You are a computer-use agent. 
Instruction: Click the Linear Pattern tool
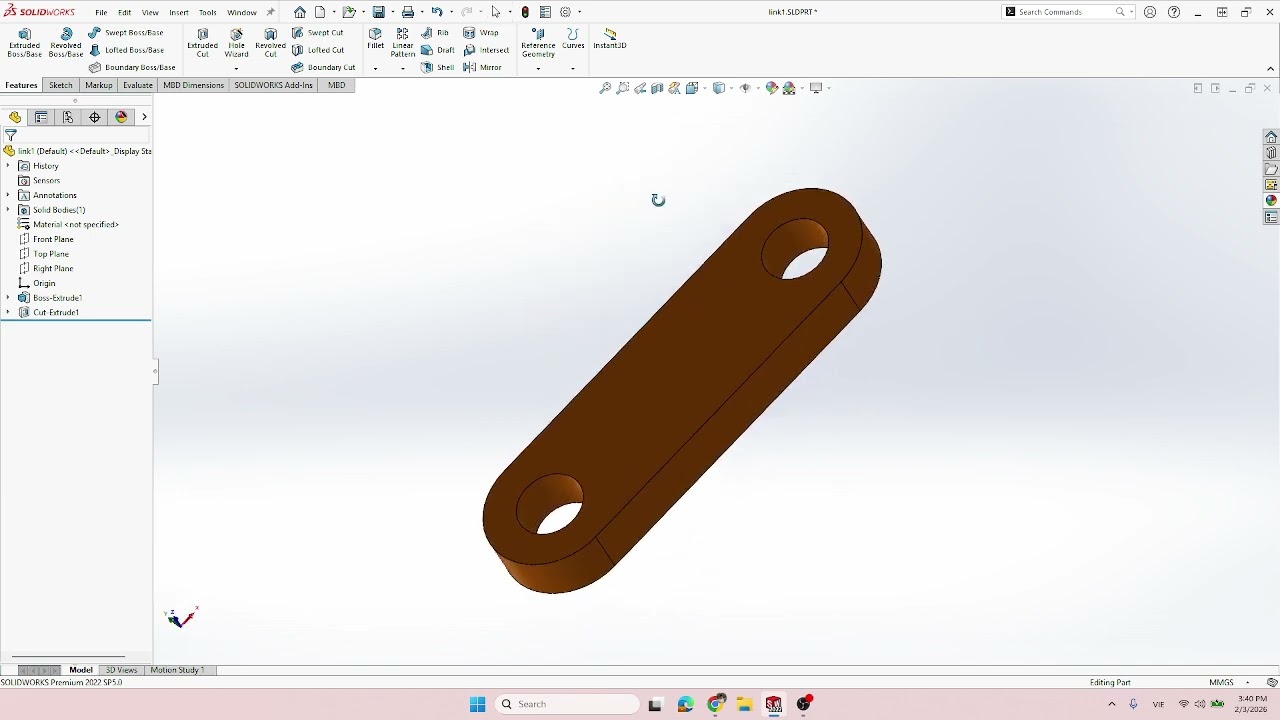coord(403,42)
